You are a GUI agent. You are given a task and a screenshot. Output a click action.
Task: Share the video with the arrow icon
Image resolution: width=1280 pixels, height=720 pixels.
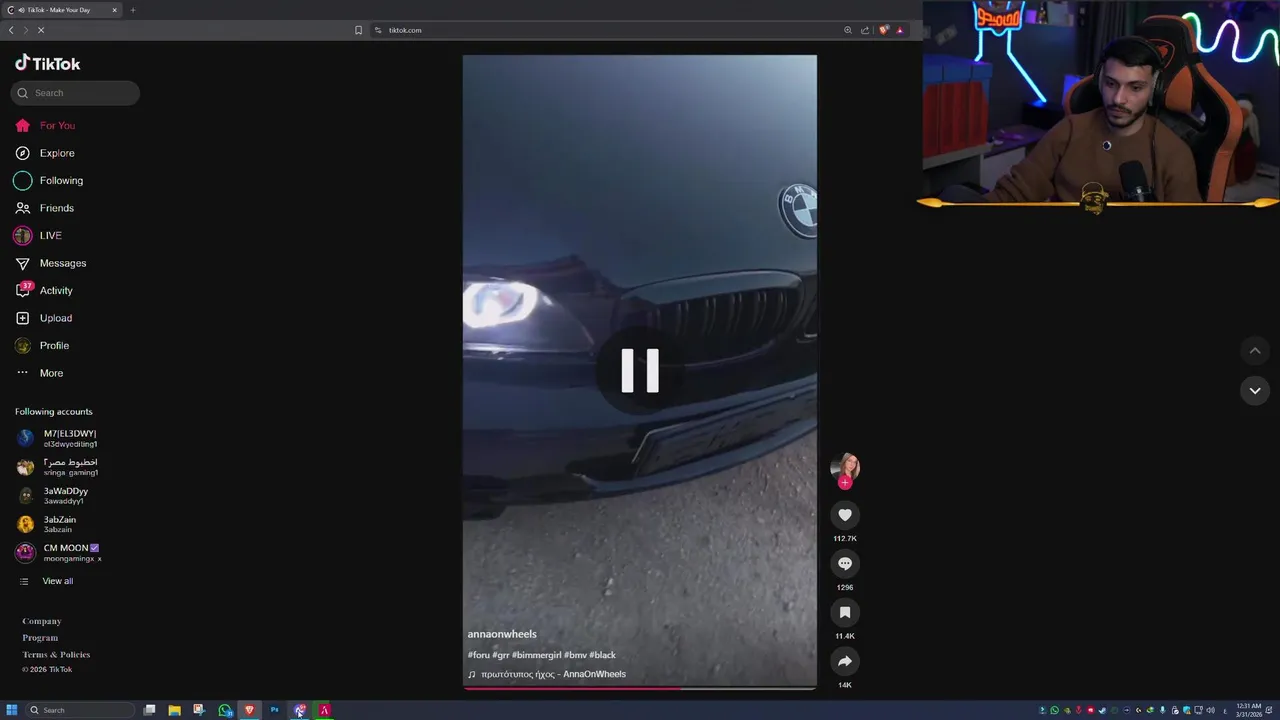845,661
